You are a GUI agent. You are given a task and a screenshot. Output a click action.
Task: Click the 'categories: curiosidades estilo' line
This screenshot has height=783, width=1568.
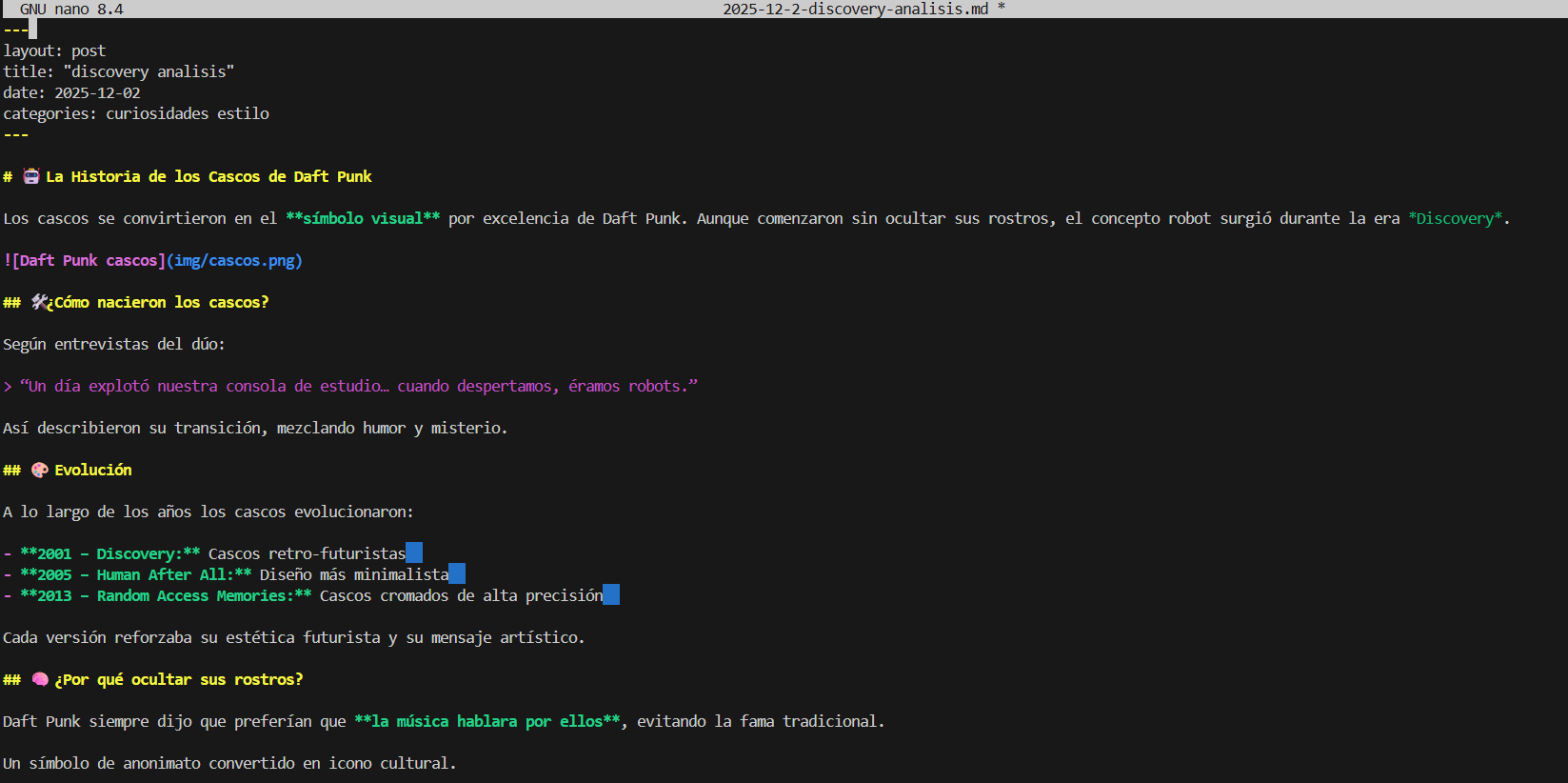coord(136,113)
